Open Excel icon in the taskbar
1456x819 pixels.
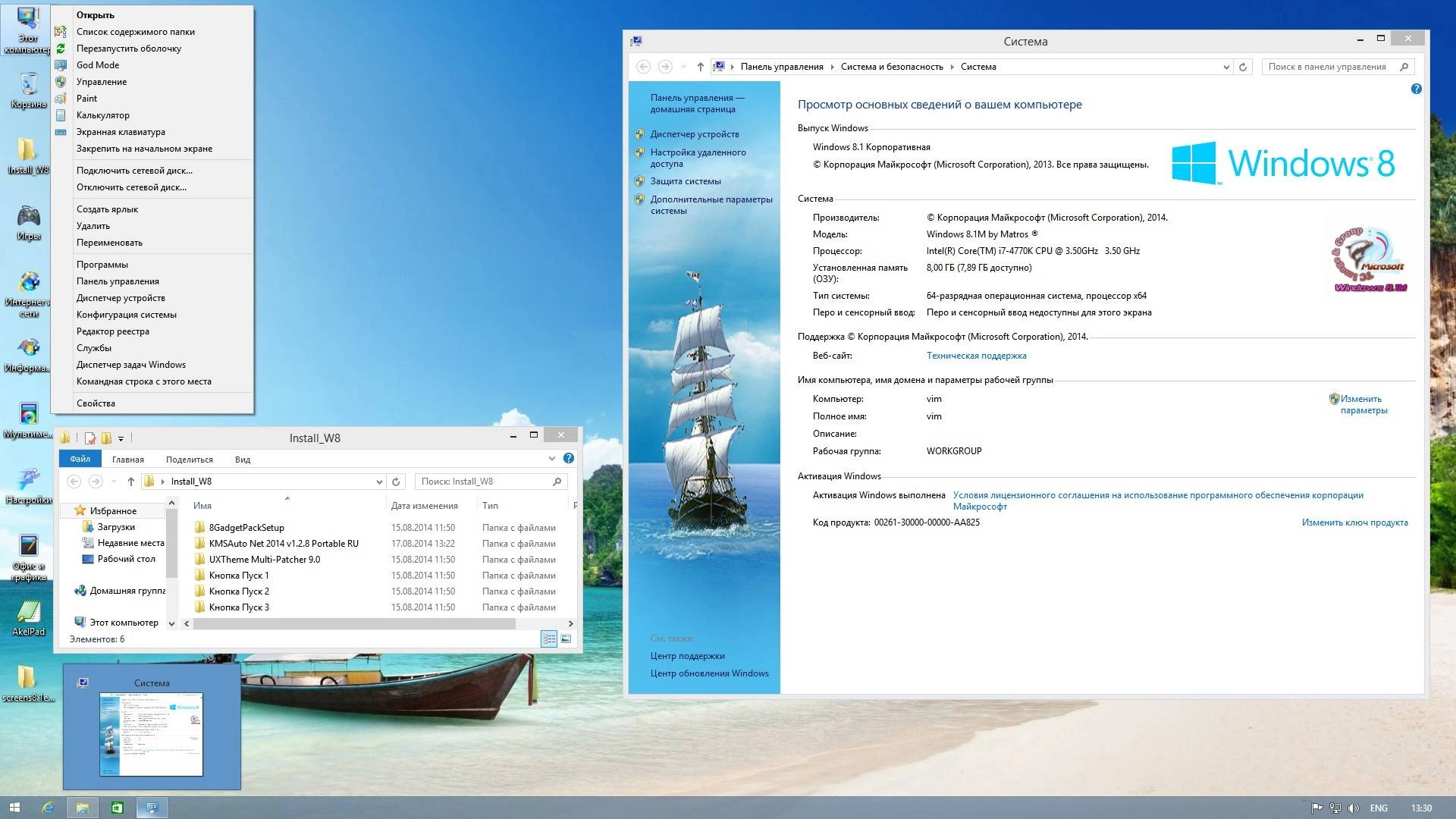point(117,808)
